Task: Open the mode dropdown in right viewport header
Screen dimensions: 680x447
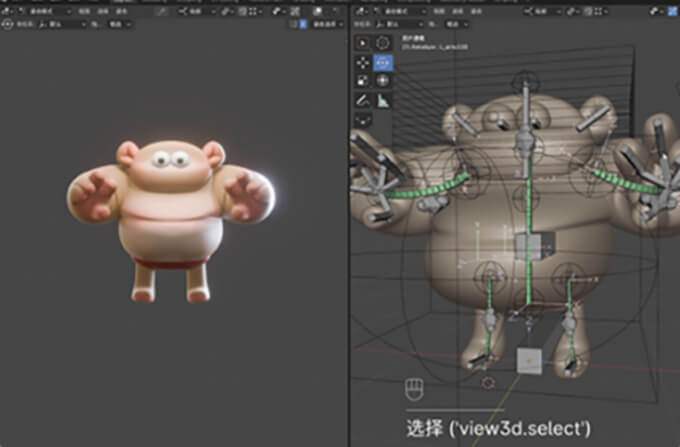Action: [397, 11]
